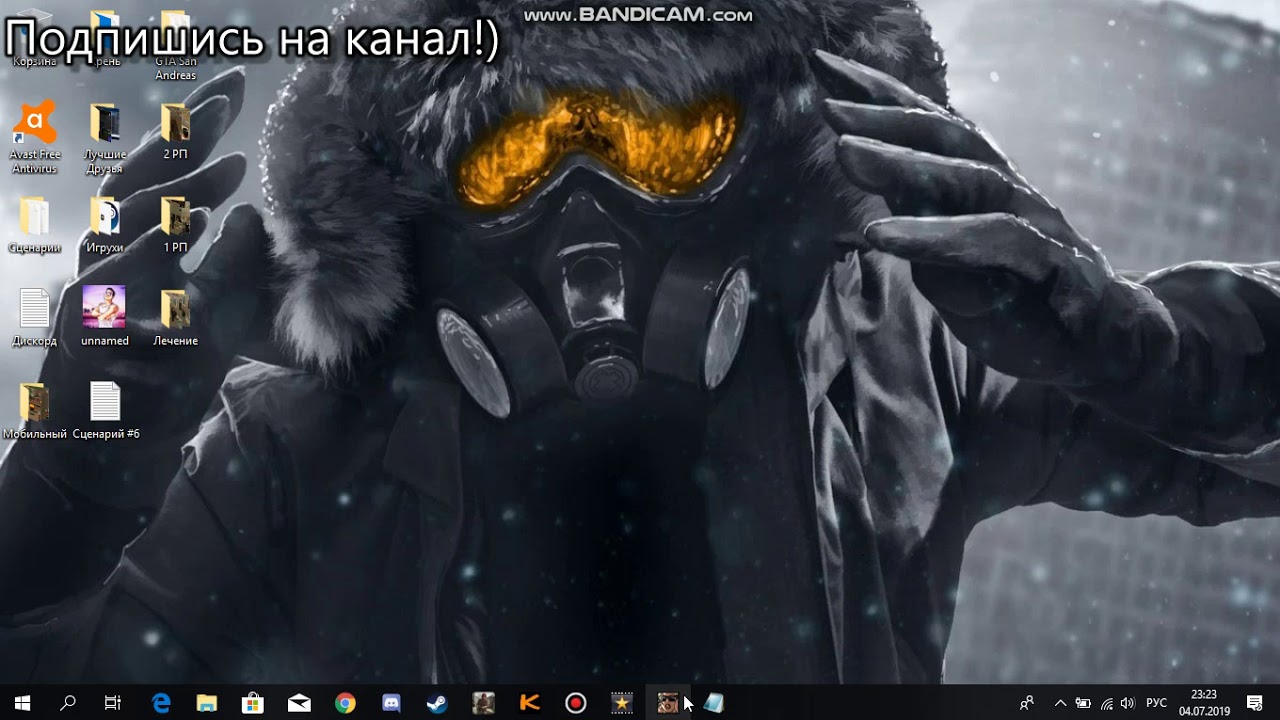Viewport: 1280px width, 720px height.
Task: Open Task View on the taskbar
Action: 113,703
